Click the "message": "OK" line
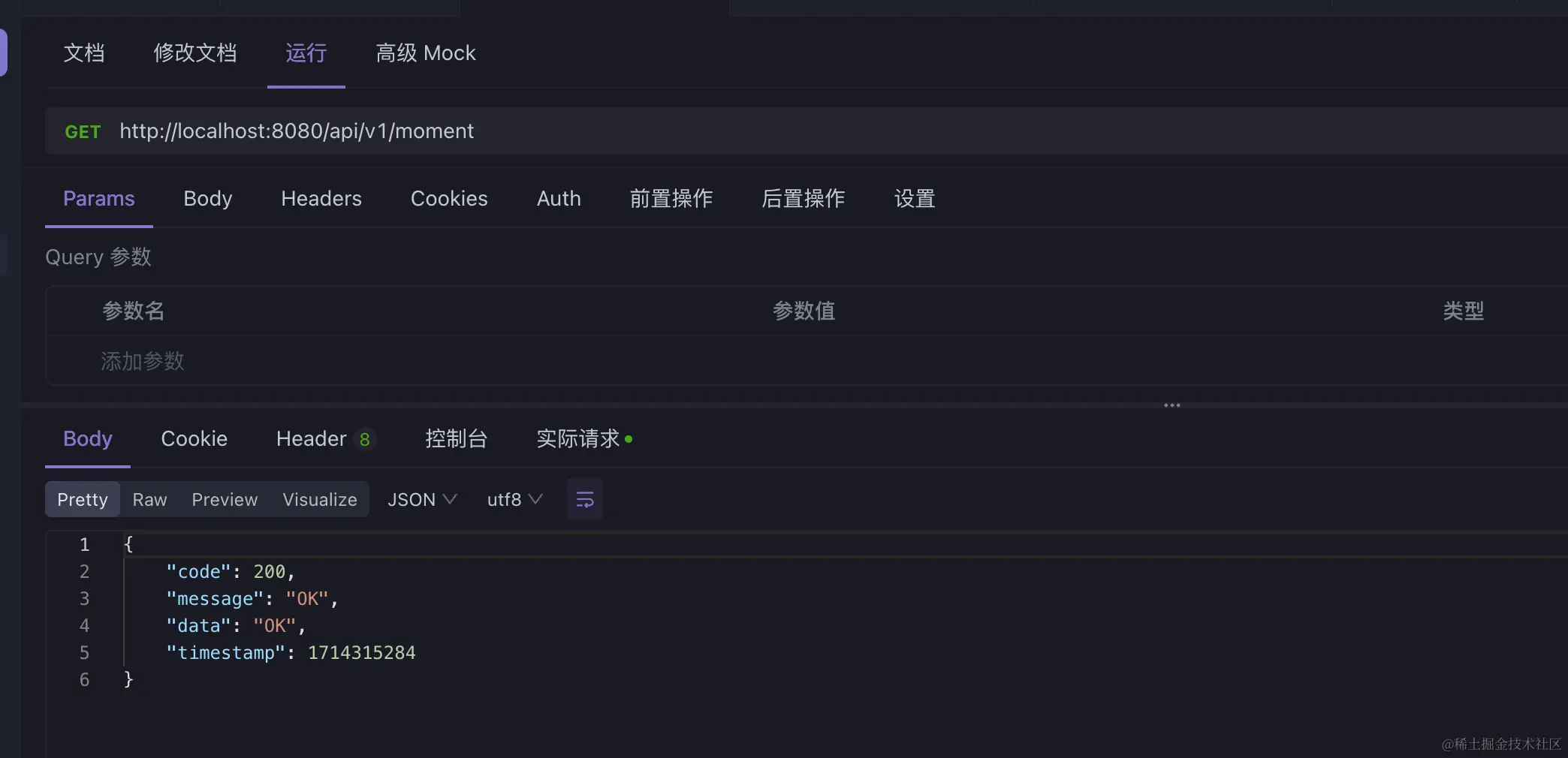 (252, 599)
